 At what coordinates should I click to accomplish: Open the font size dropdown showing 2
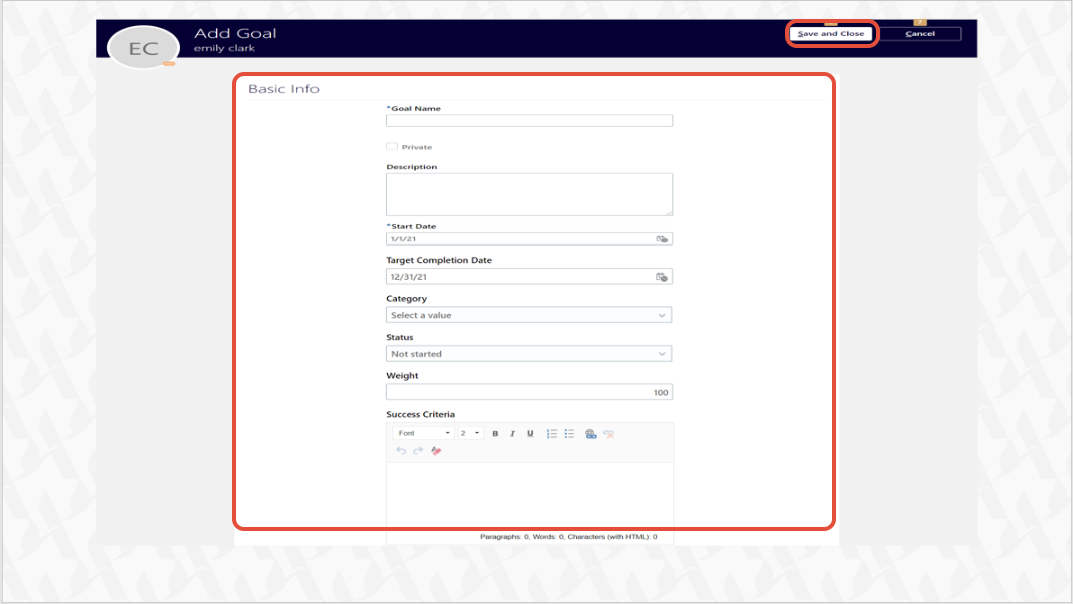tap(470, 433)
